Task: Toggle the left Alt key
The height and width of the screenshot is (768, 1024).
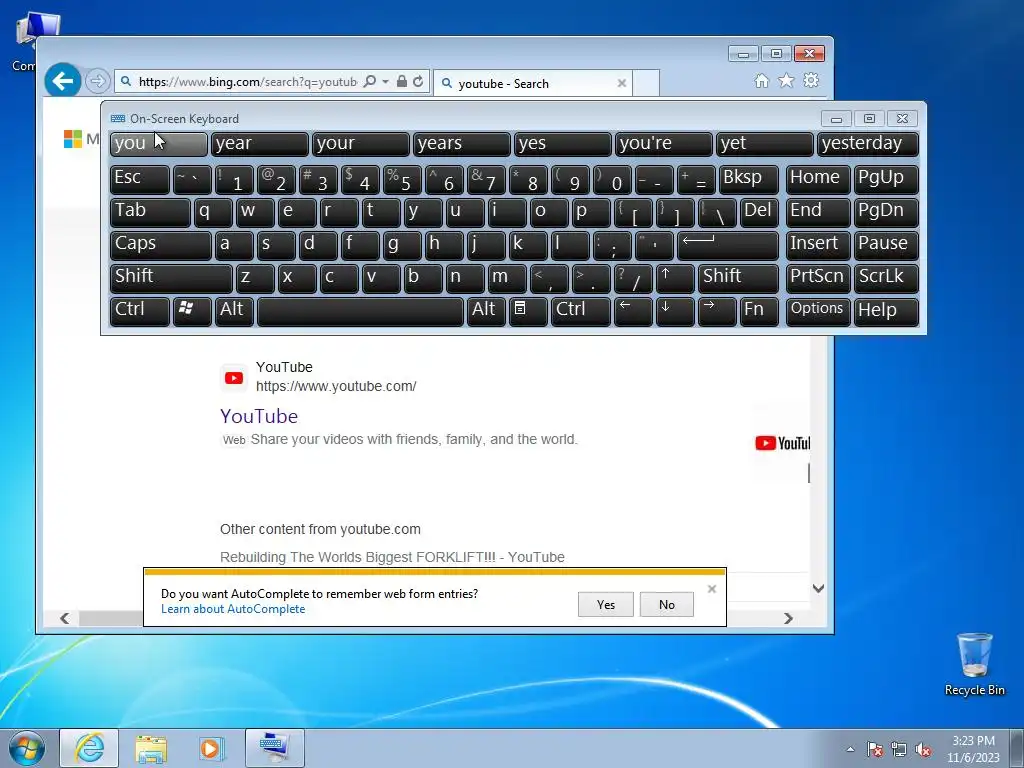Action: click(234, 311)
